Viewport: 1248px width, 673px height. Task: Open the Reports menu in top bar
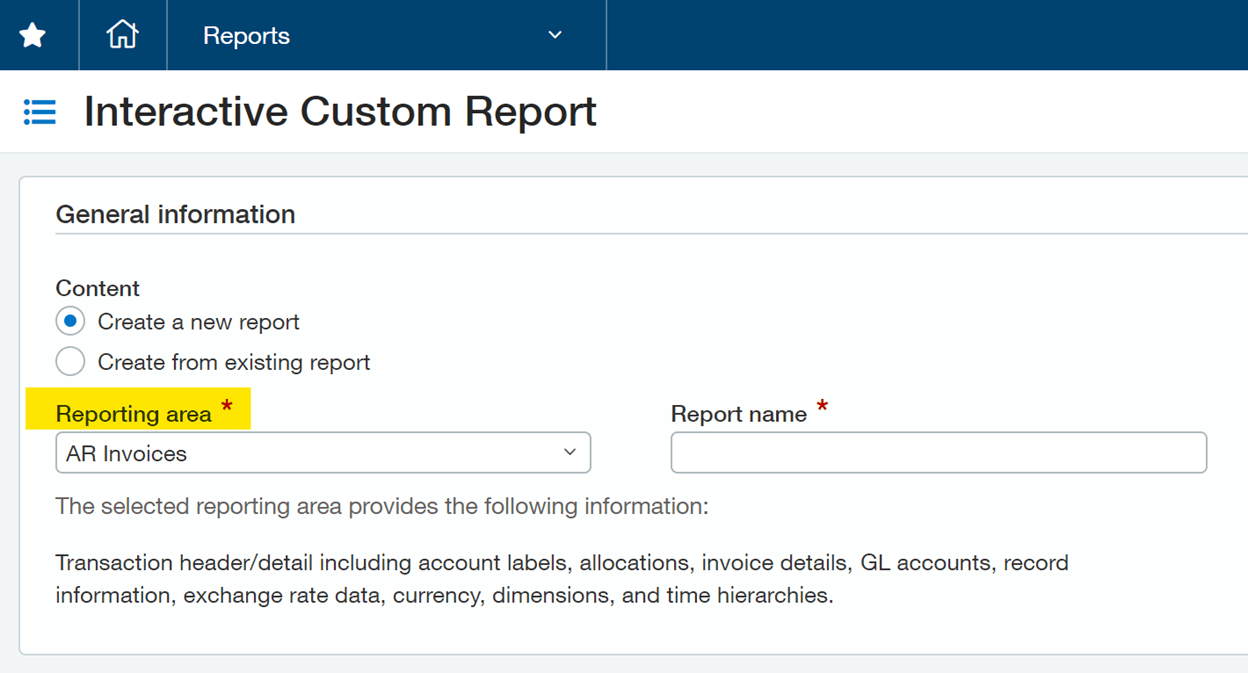[x=246, y=36]
